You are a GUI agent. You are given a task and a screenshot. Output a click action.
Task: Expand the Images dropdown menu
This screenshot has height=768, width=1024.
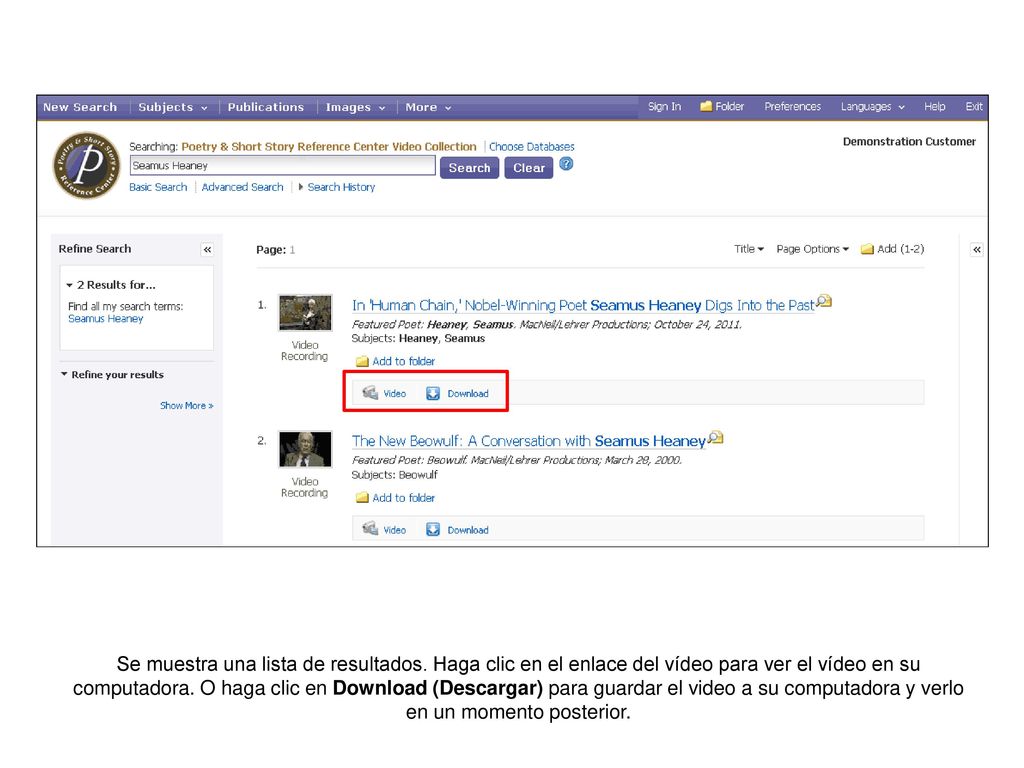(355, 107)
